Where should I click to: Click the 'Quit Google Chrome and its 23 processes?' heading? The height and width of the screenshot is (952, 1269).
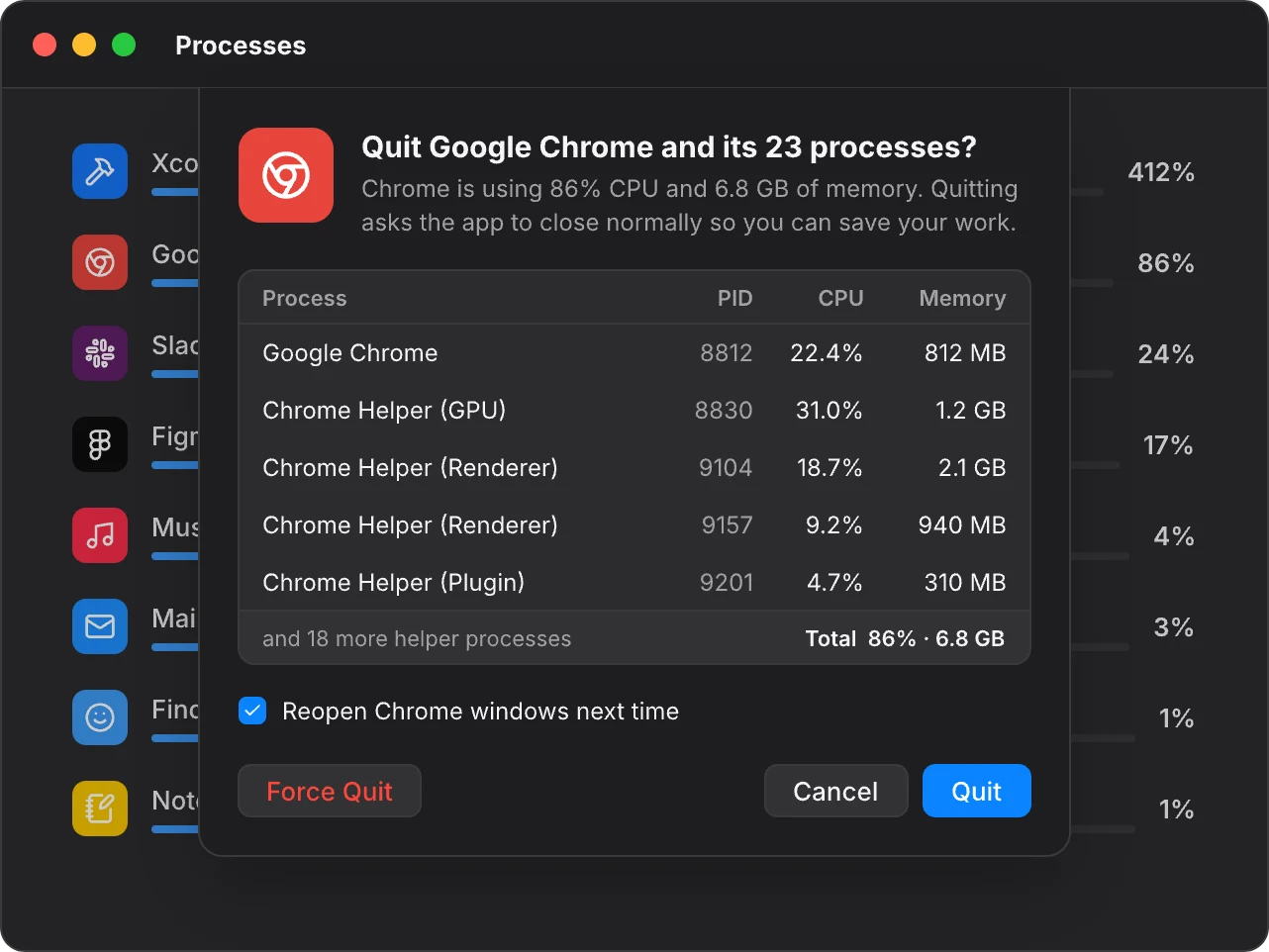tap(669, 147)
